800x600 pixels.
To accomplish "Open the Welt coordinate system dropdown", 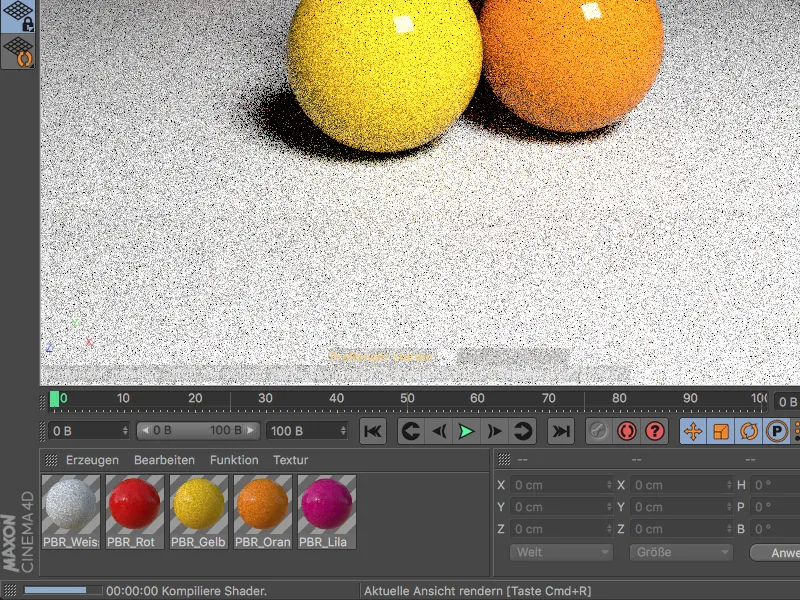I will [560, 552].
